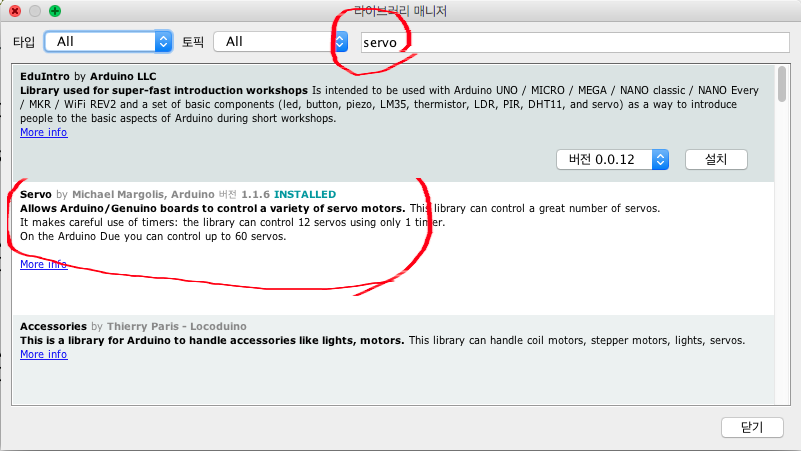This screenshot has width=801, height=451.
Task: Open More info link for Accessories library
Action: (x=43, y=354)
